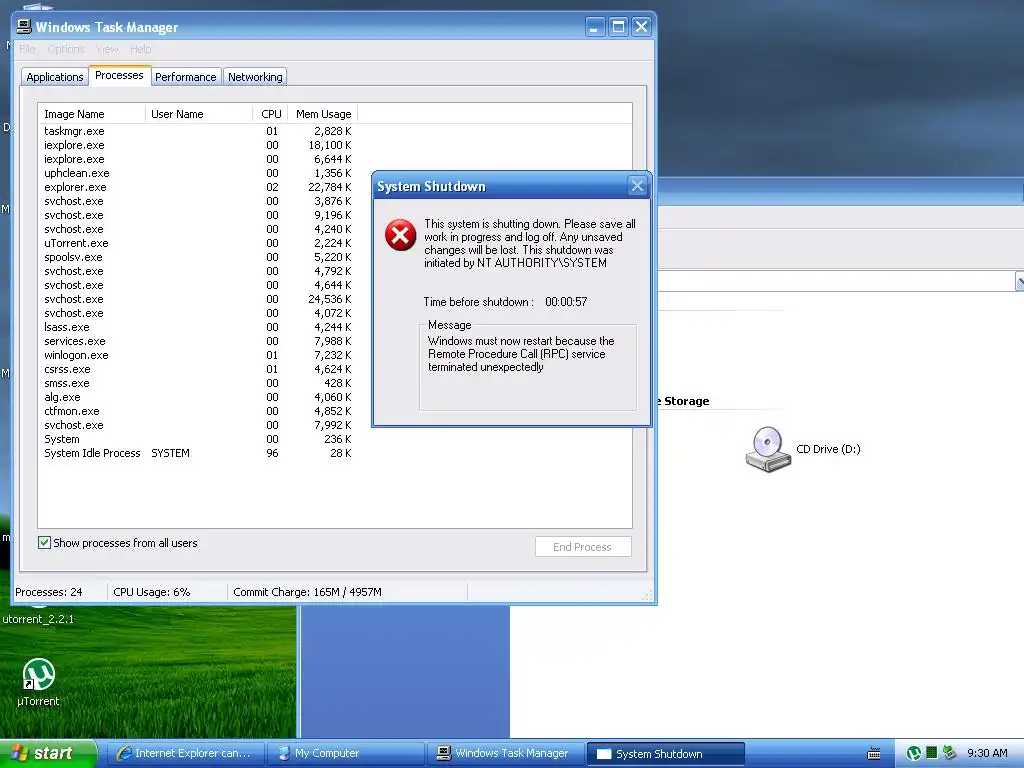Click the Safely Remove Hardware tray icon

point(949,753)
